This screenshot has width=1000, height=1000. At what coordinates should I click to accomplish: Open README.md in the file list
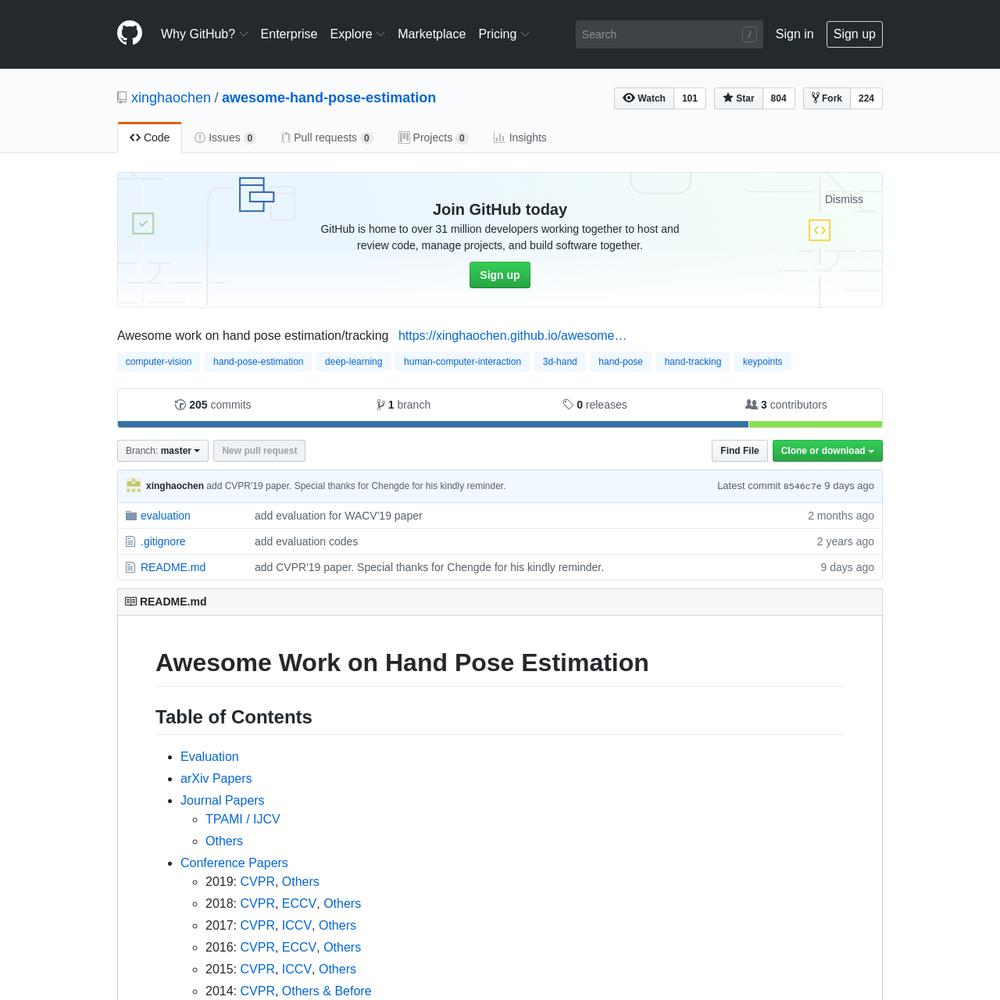[173, 567]
